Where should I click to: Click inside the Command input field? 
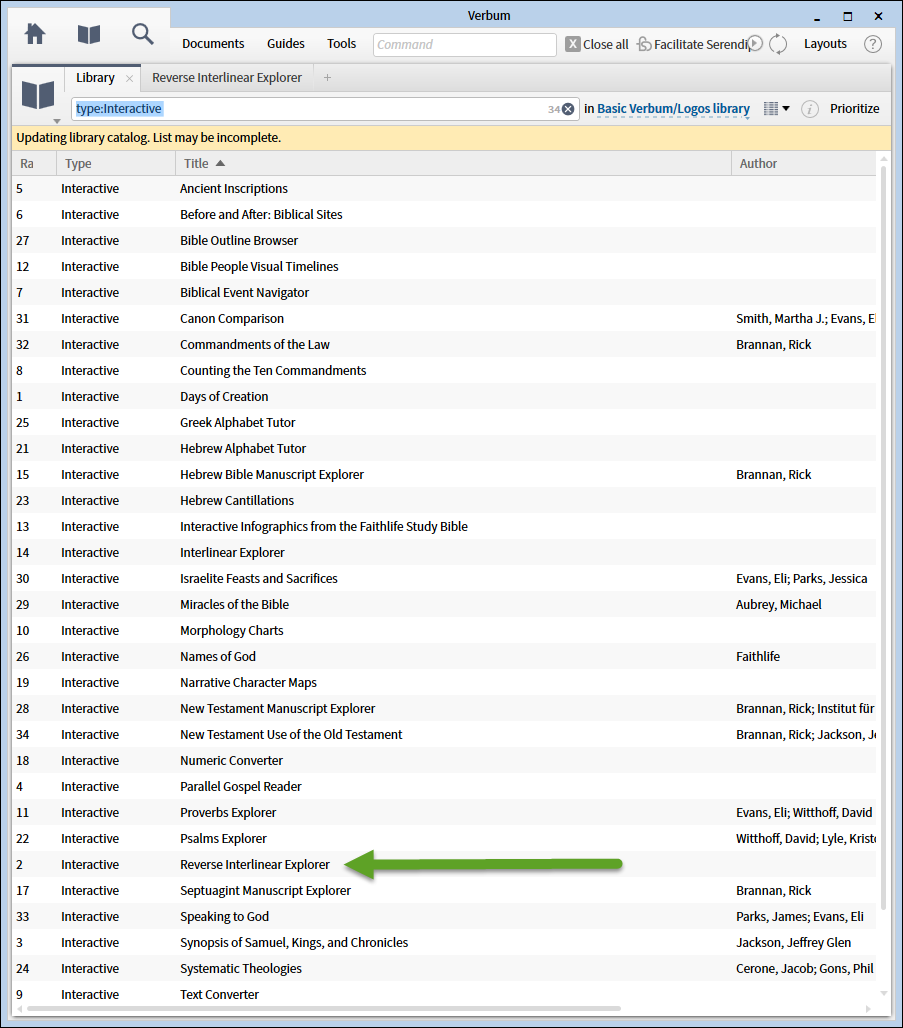(x=463, y=44)
